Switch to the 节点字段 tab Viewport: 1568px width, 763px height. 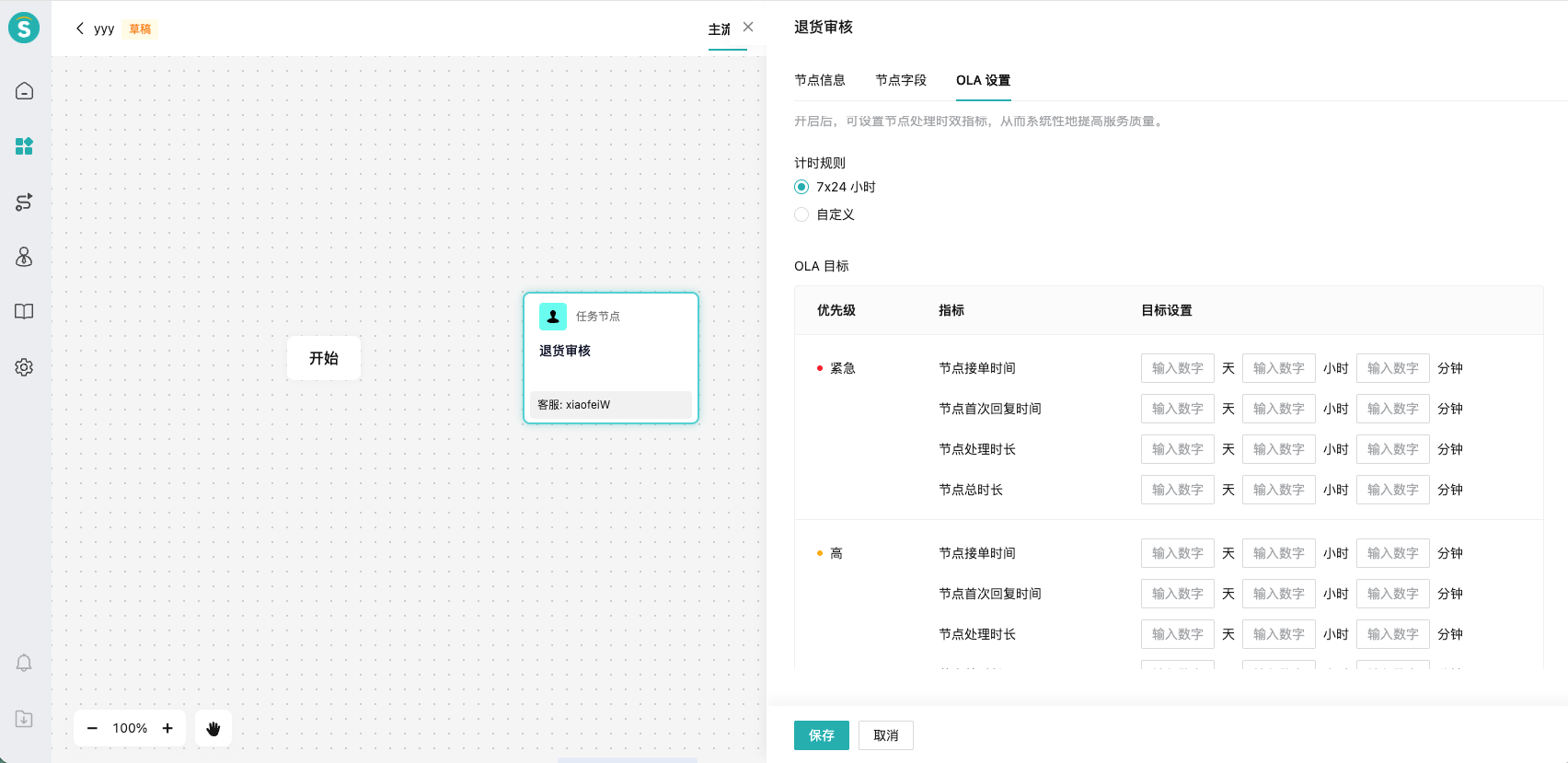coord(900,80)
